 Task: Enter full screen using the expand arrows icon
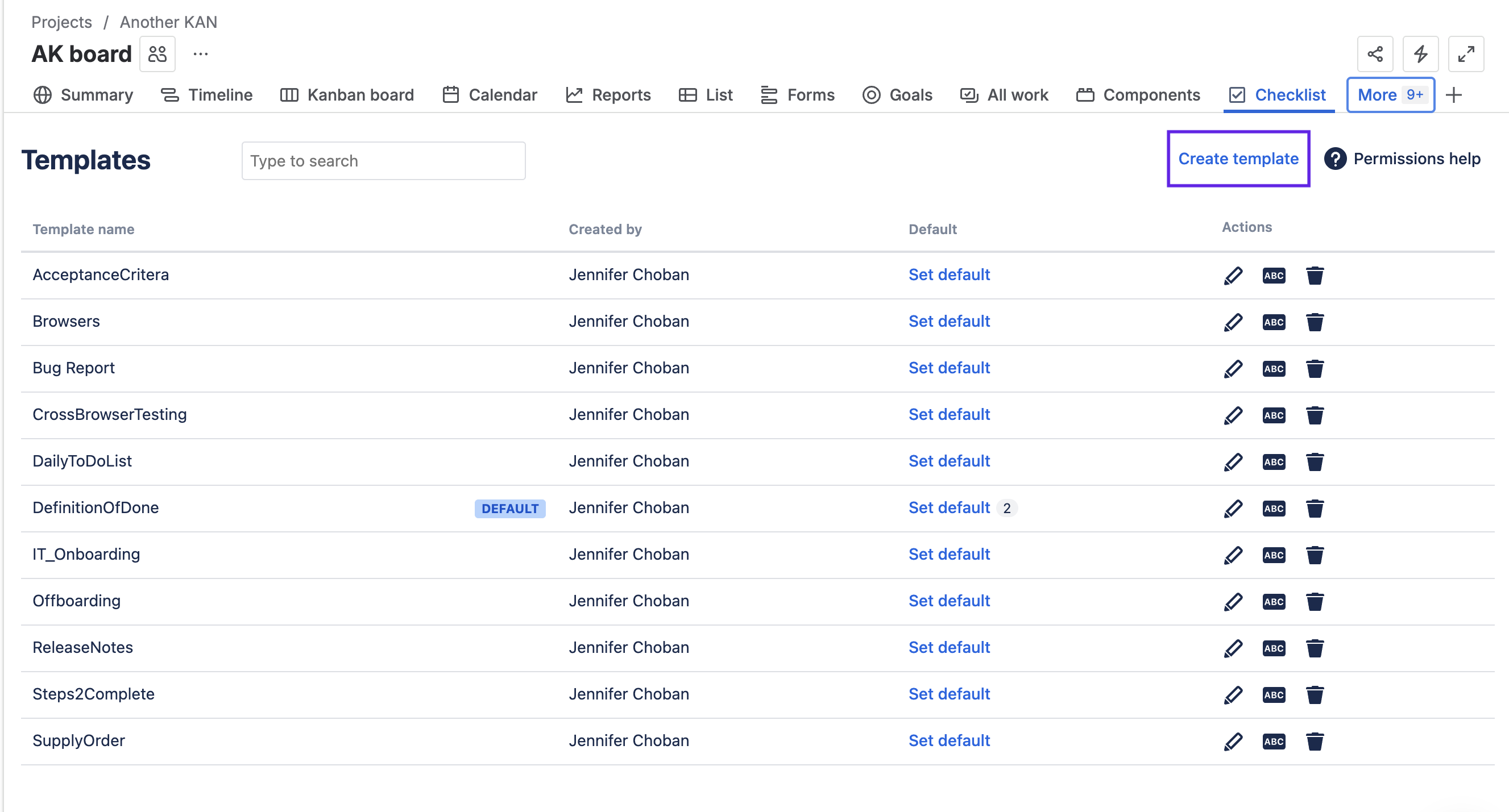click(1466, 54)
